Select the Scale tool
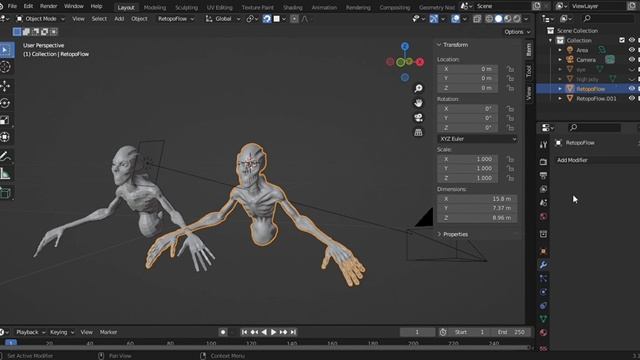640x360 pixels. (5, 120)
